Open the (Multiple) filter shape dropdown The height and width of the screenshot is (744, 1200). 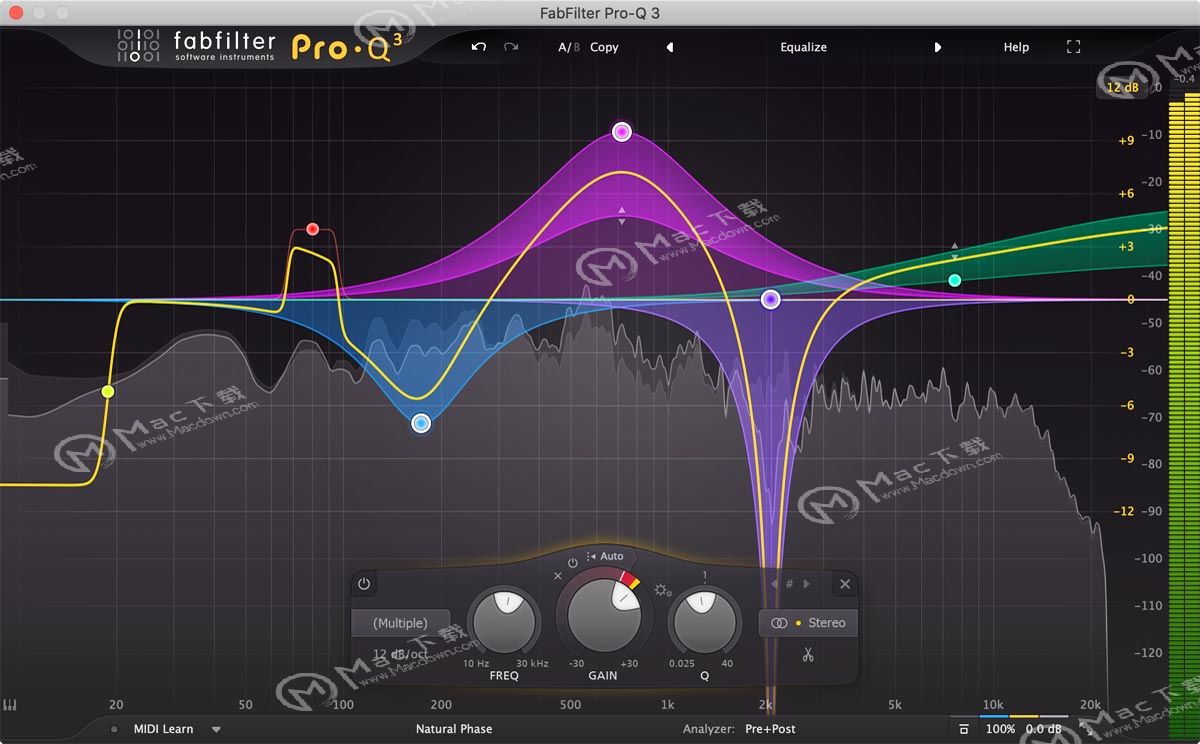click(x=400, y=623)
